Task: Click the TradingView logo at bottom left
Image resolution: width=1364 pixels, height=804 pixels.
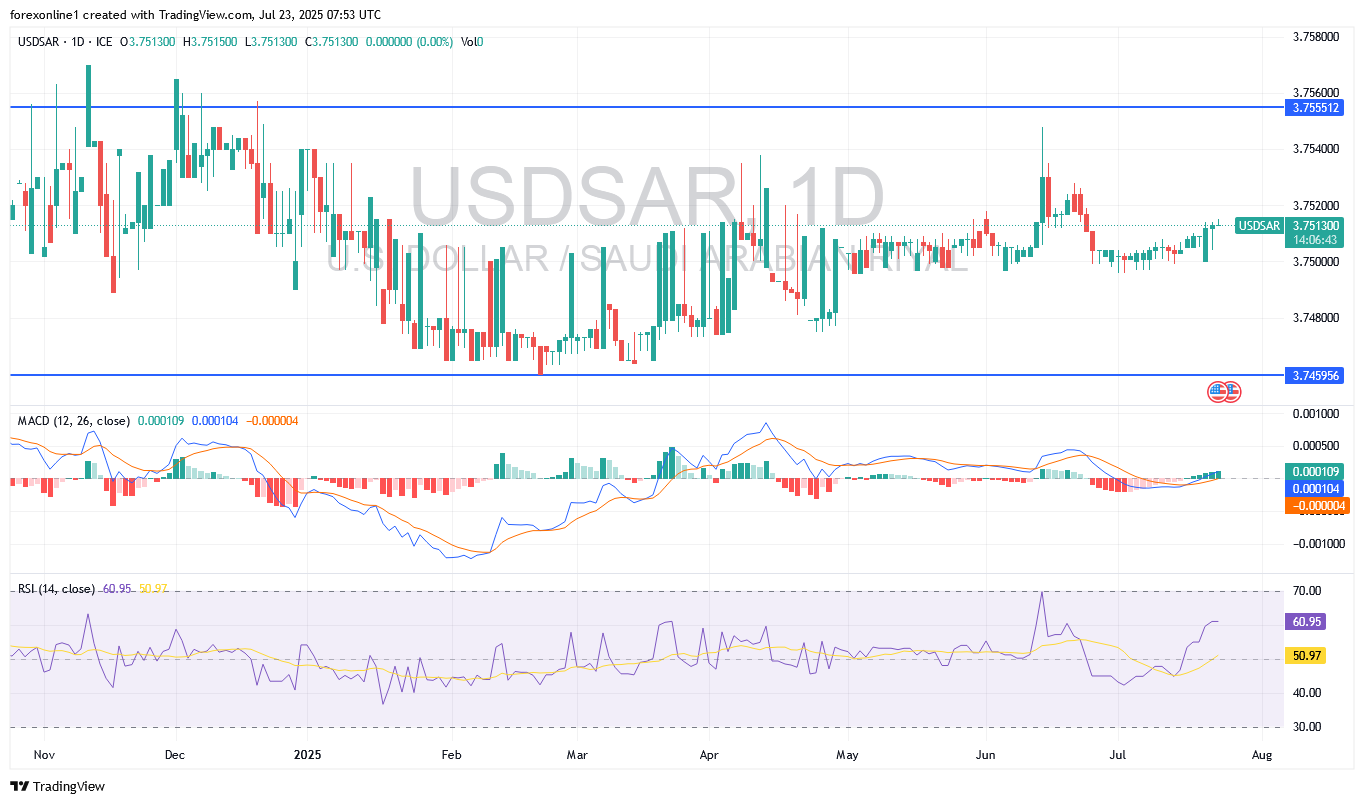Action: click(57, 787)
